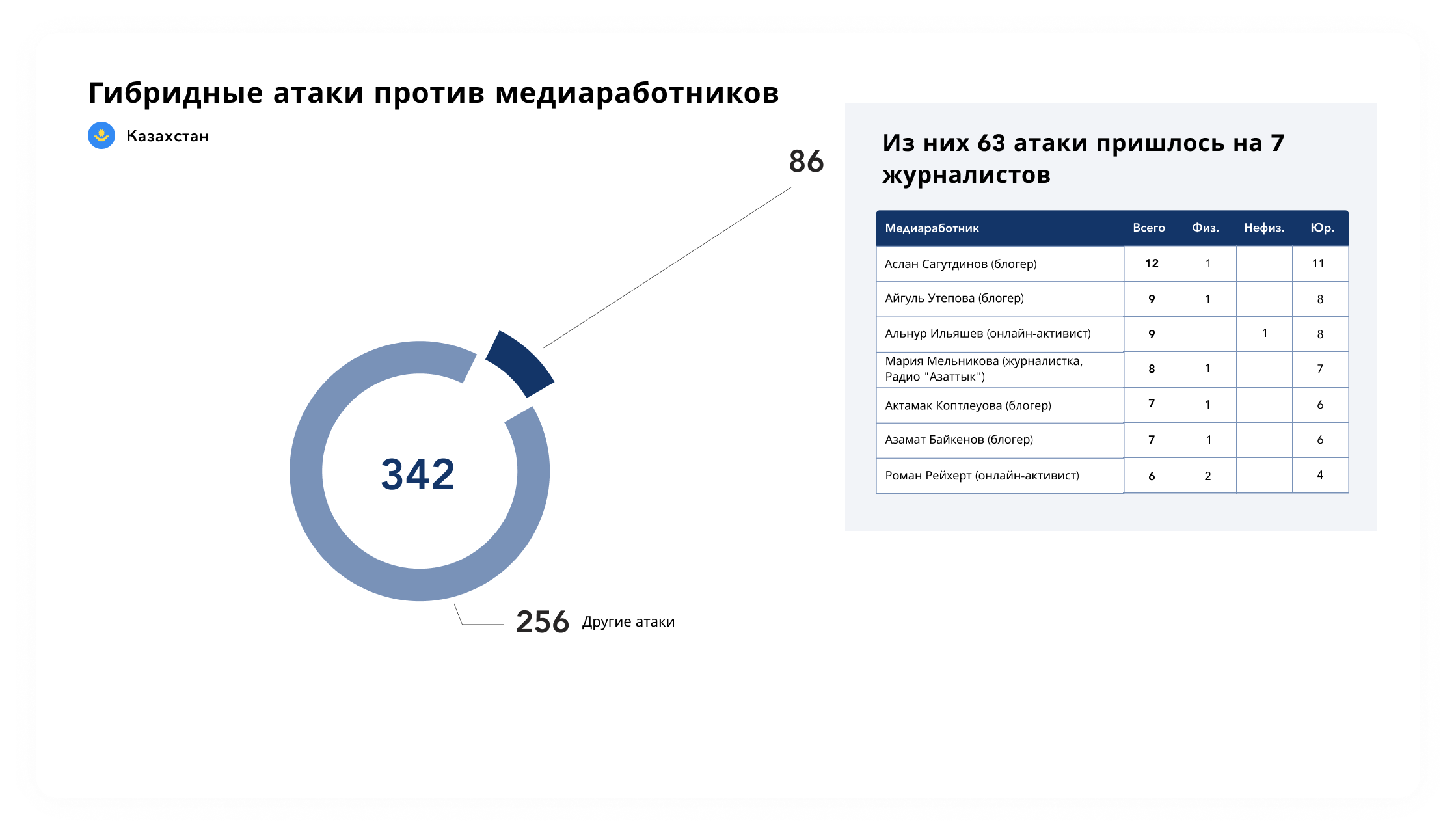Click legal value '7' for Мария Мельникова
Image resolution: width=1456 pixels, height=836 pixels.
[1320, 369]
